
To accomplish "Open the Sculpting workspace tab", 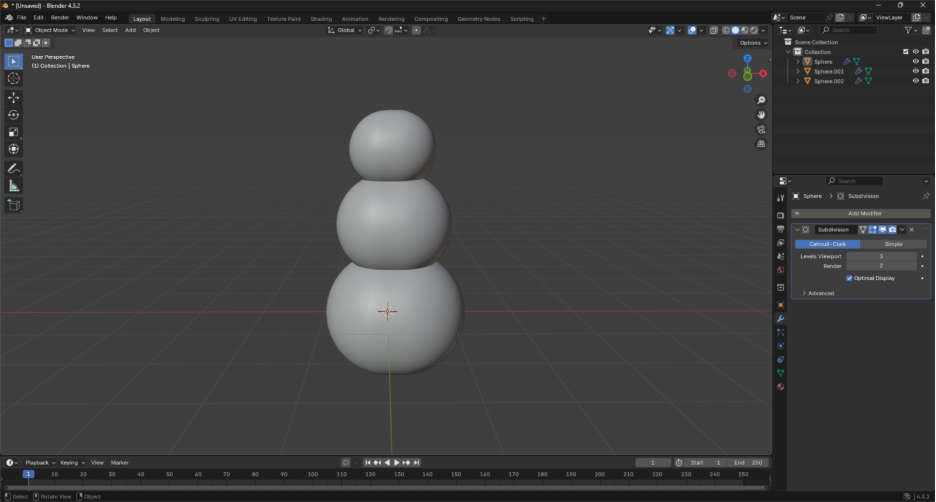I will pos(207,18).
